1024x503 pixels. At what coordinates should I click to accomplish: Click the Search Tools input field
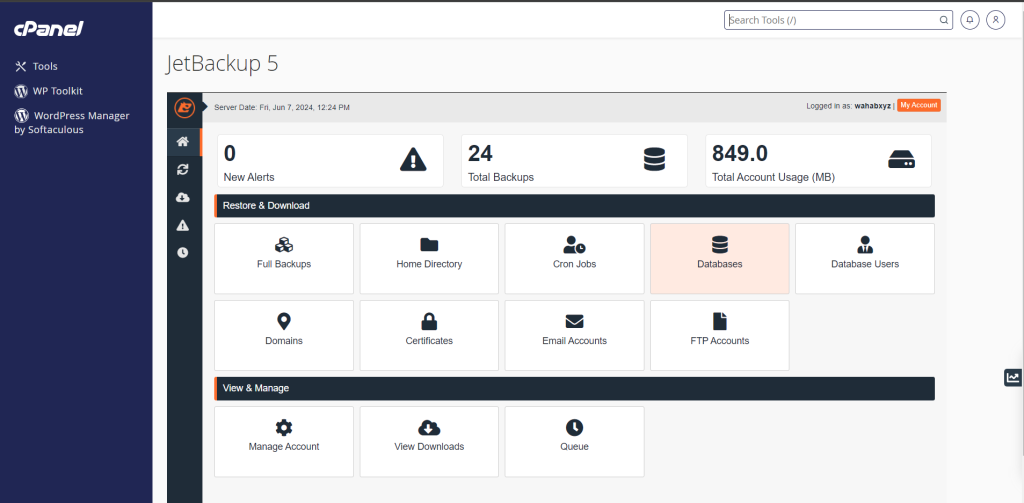(830, 20)
